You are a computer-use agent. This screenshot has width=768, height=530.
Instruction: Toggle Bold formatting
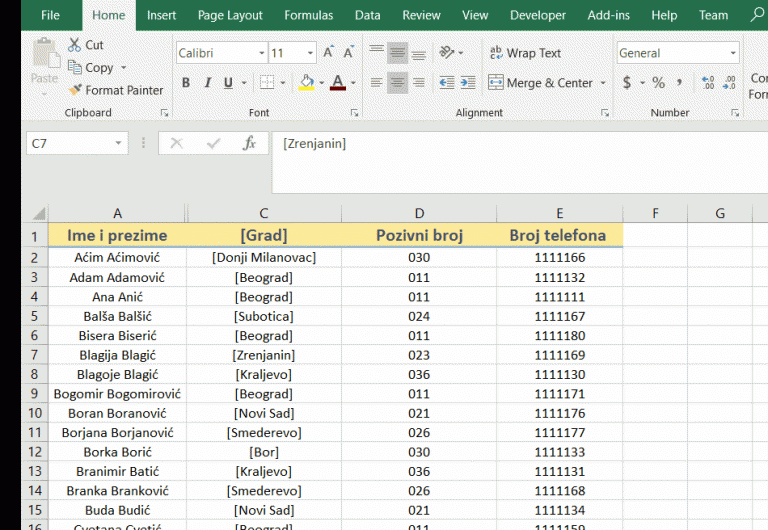pos(186,82)
